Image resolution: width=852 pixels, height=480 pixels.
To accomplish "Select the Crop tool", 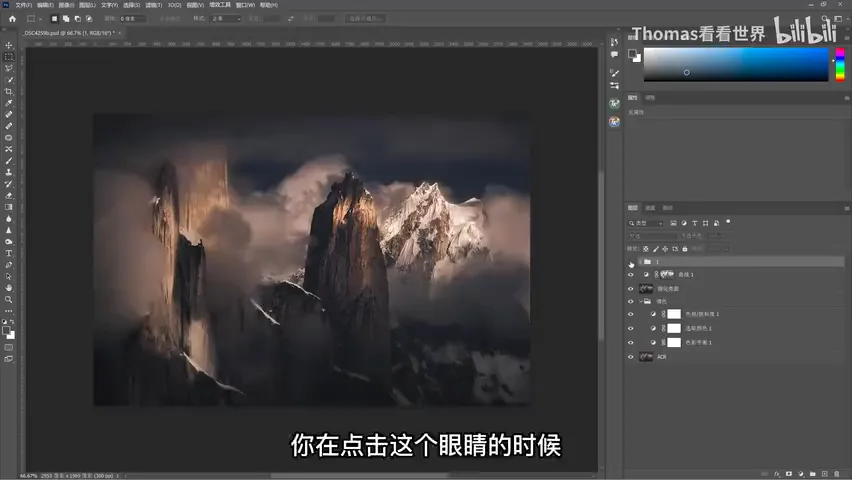I will [x=9, y=91].
